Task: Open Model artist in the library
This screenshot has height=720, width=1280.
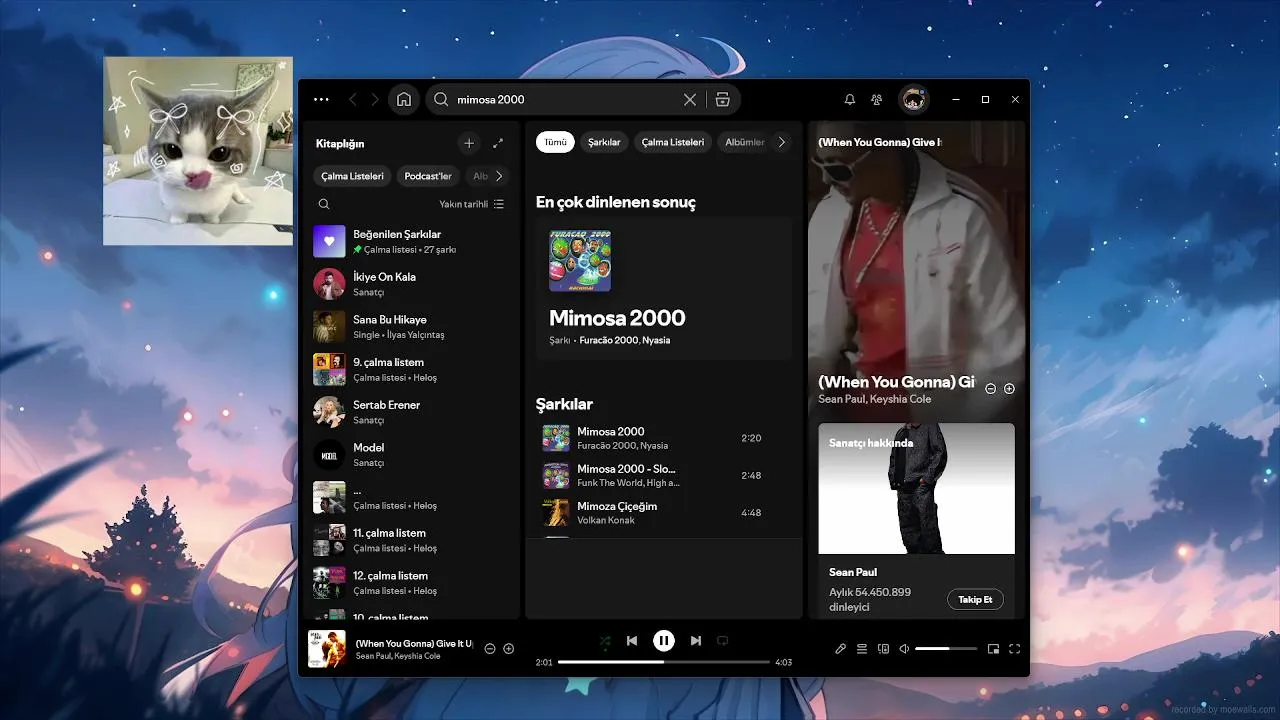Action: (x=410, y=455)
